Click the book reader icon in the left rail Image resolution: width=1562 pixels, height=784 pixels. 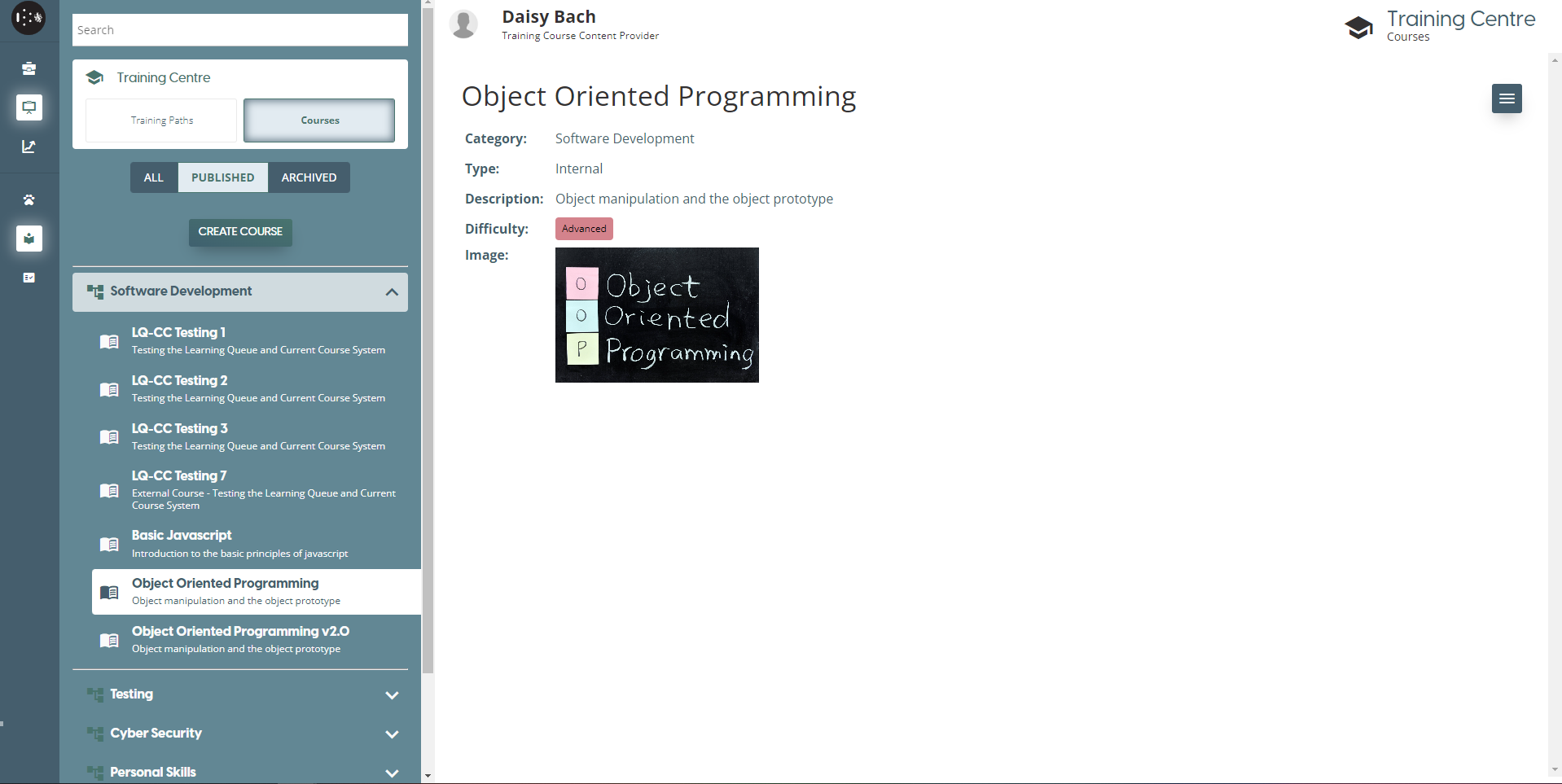tap(29, 239)
